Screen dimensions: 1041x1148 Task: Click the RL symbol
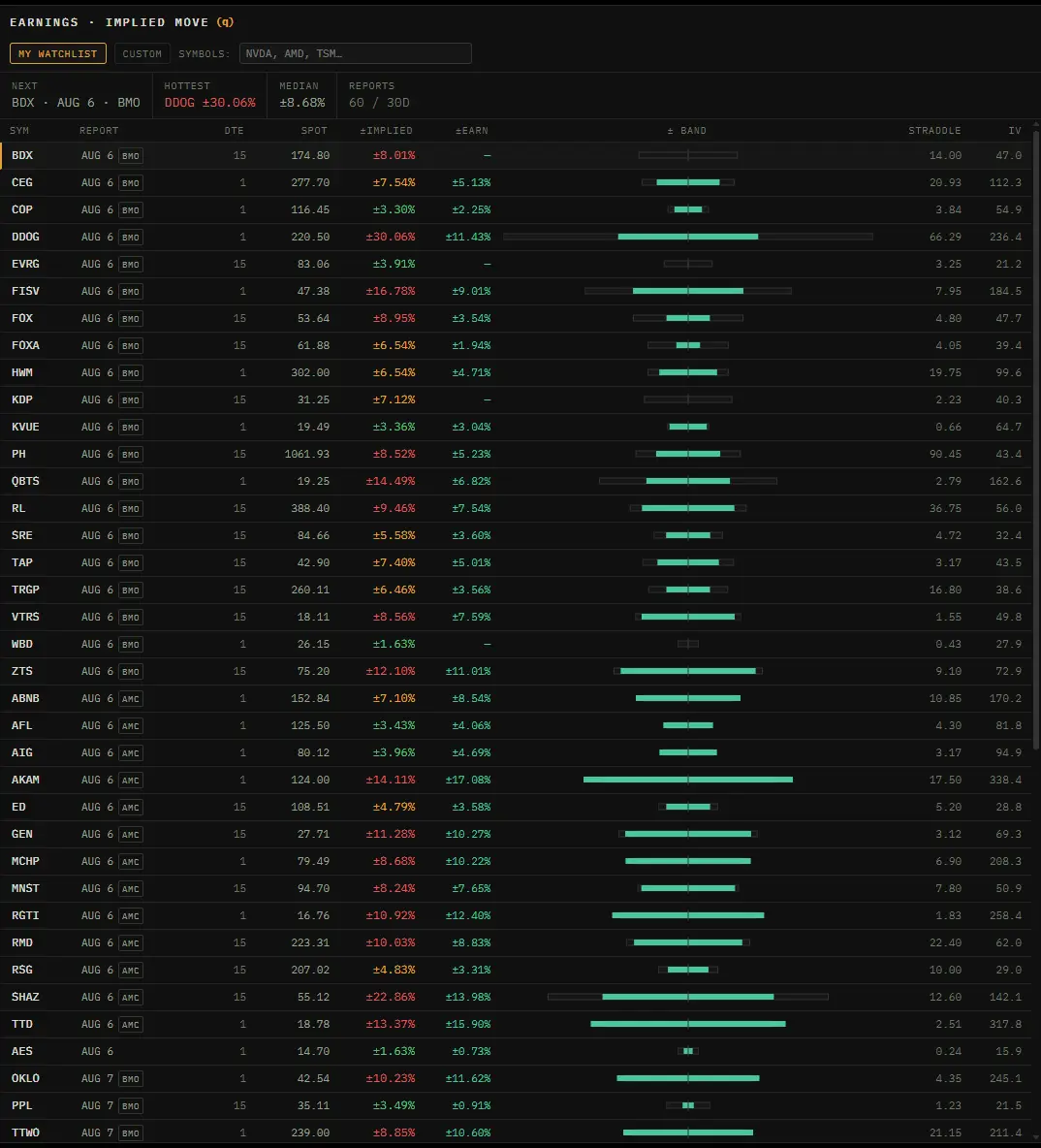[x=18, y=508]
